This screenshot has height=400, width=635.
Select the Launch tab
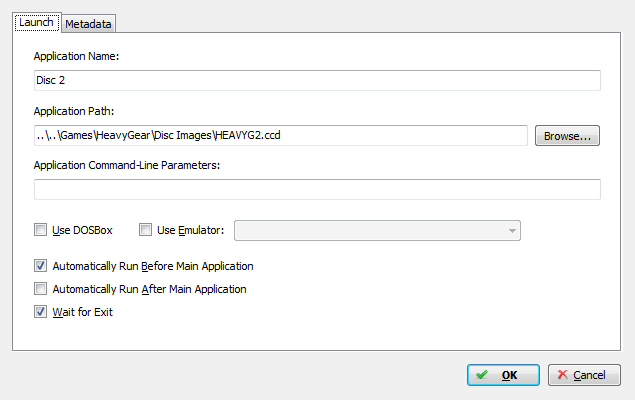tap(36, 22)
